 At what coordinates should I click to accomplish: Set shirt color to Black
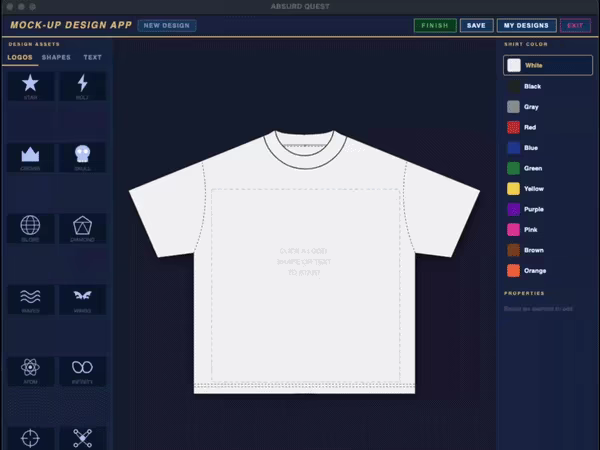(x=548, y=86)
